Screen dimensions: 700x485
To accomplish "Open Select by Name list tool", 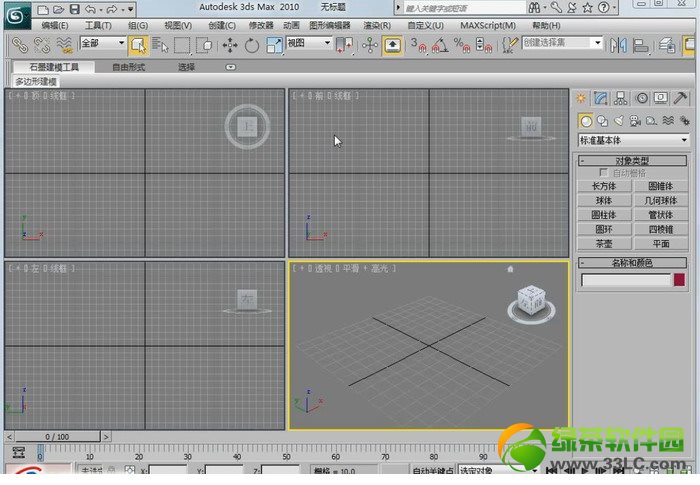I will (160, 45).
